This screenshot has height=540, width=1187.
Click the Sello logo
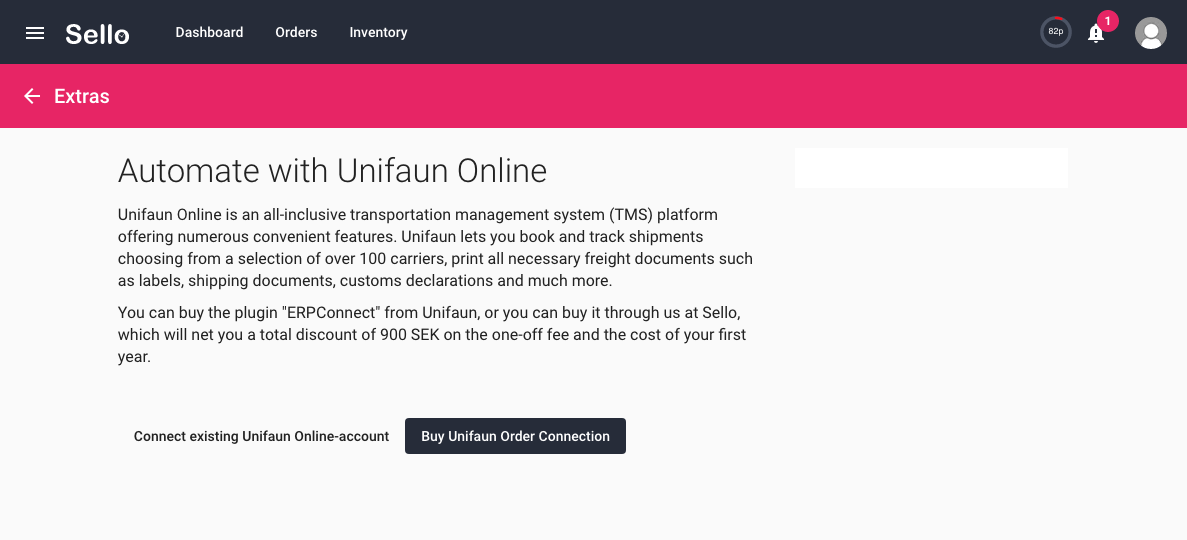[x=97, y=33]
